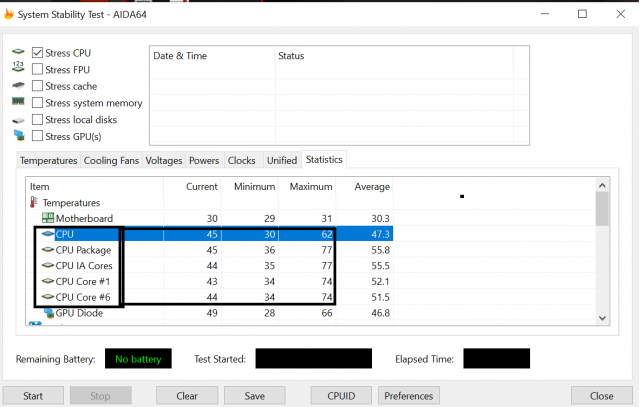This screenshot has width=640, height=407.
Task: Select the GPU Diode row
Action: pyautogui.click(x=210, y=313)
